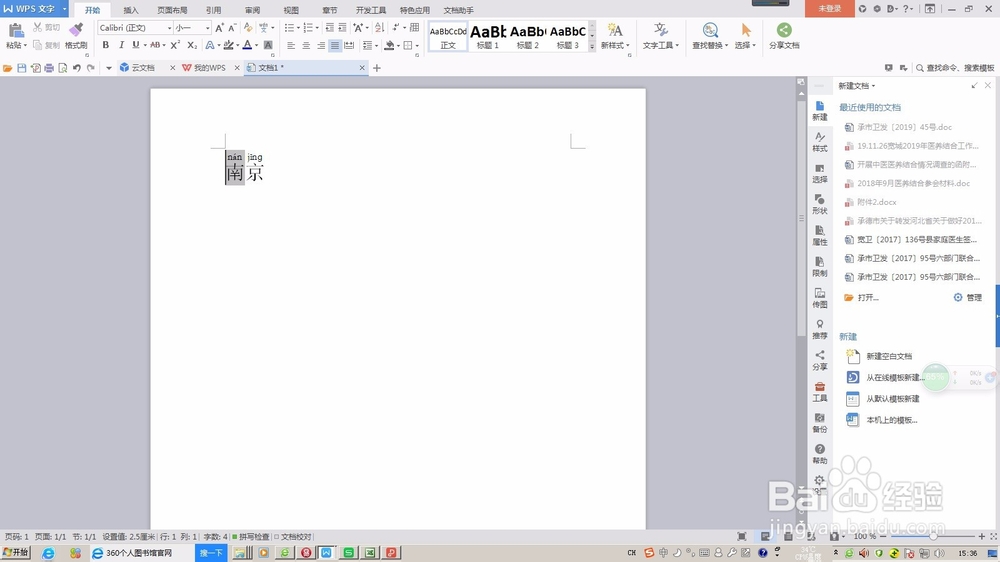The height and width of the screenshot is (562, 1000).
Task: Open the 帮助 (Help) sidebar icon
Action: coord(820,454)
